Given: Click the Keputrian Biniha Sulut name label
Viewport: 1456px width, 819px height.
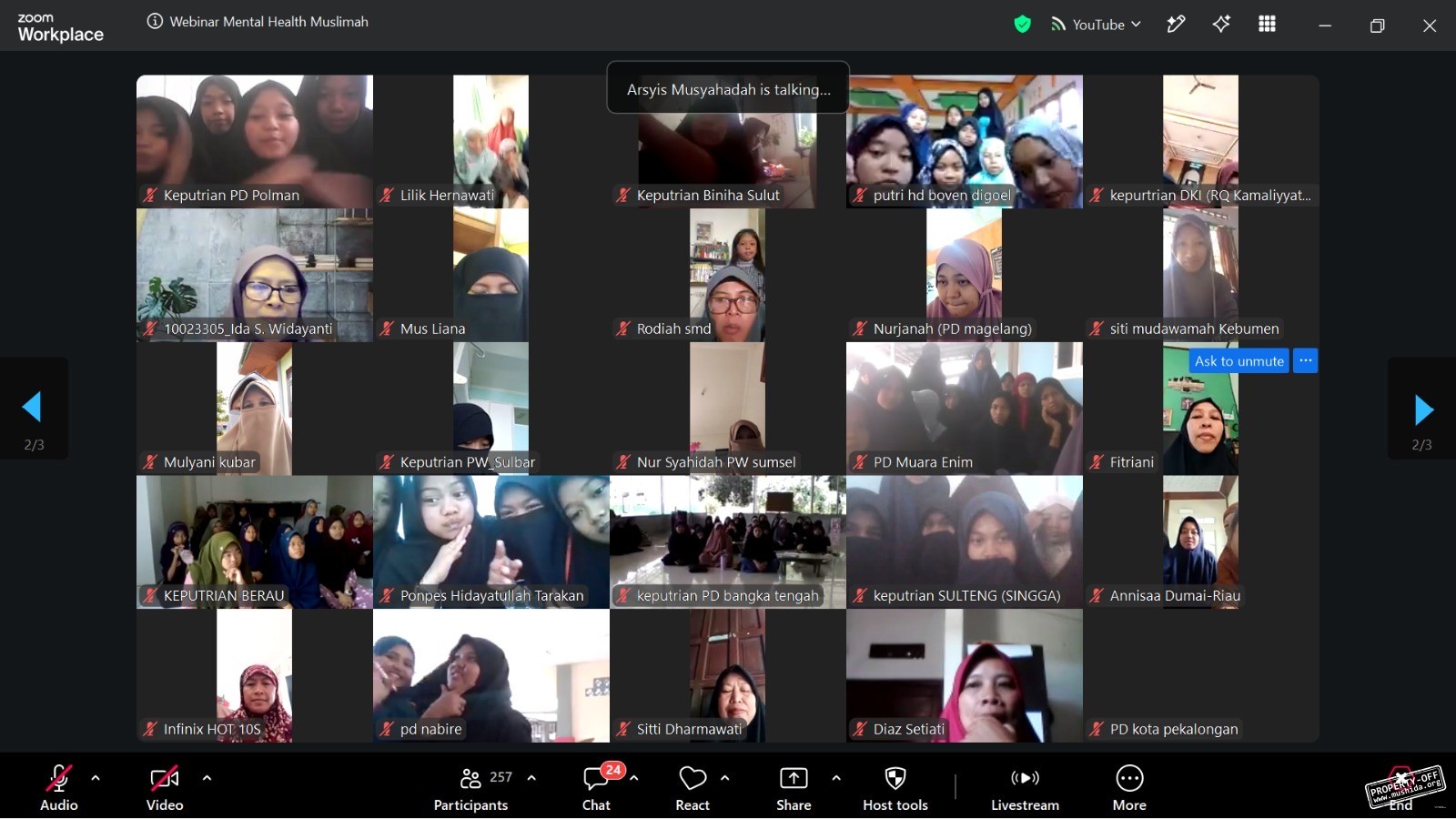Looking at the screenshot, I should (x=708, y=196).
